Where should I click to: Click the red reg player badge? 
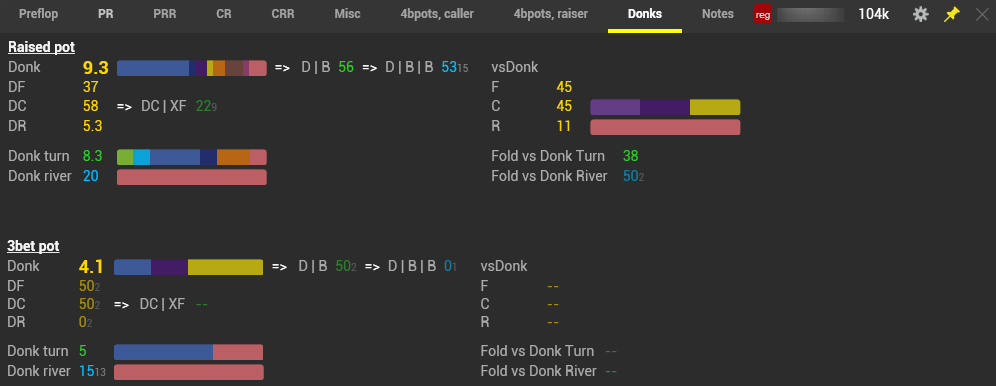(764, 15)
